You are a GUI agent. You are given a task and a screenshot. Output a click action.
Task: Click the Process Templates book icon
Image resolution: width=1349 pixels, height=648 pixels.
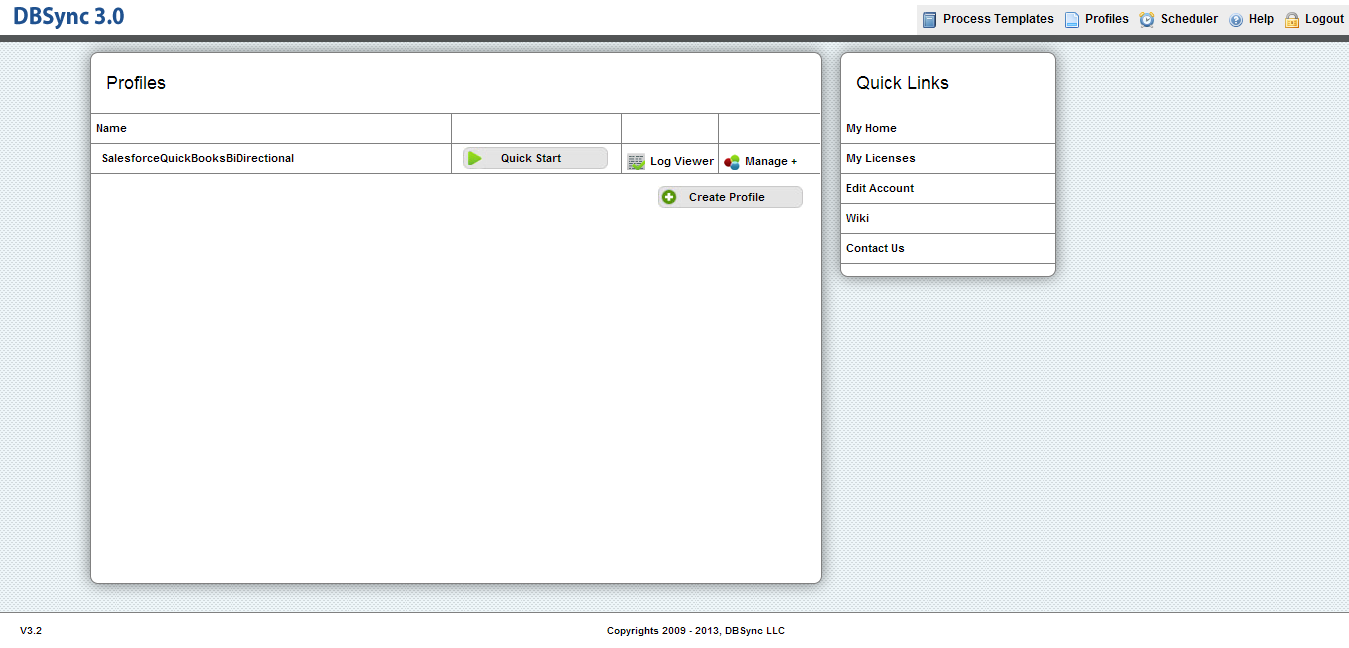(930, 20)
